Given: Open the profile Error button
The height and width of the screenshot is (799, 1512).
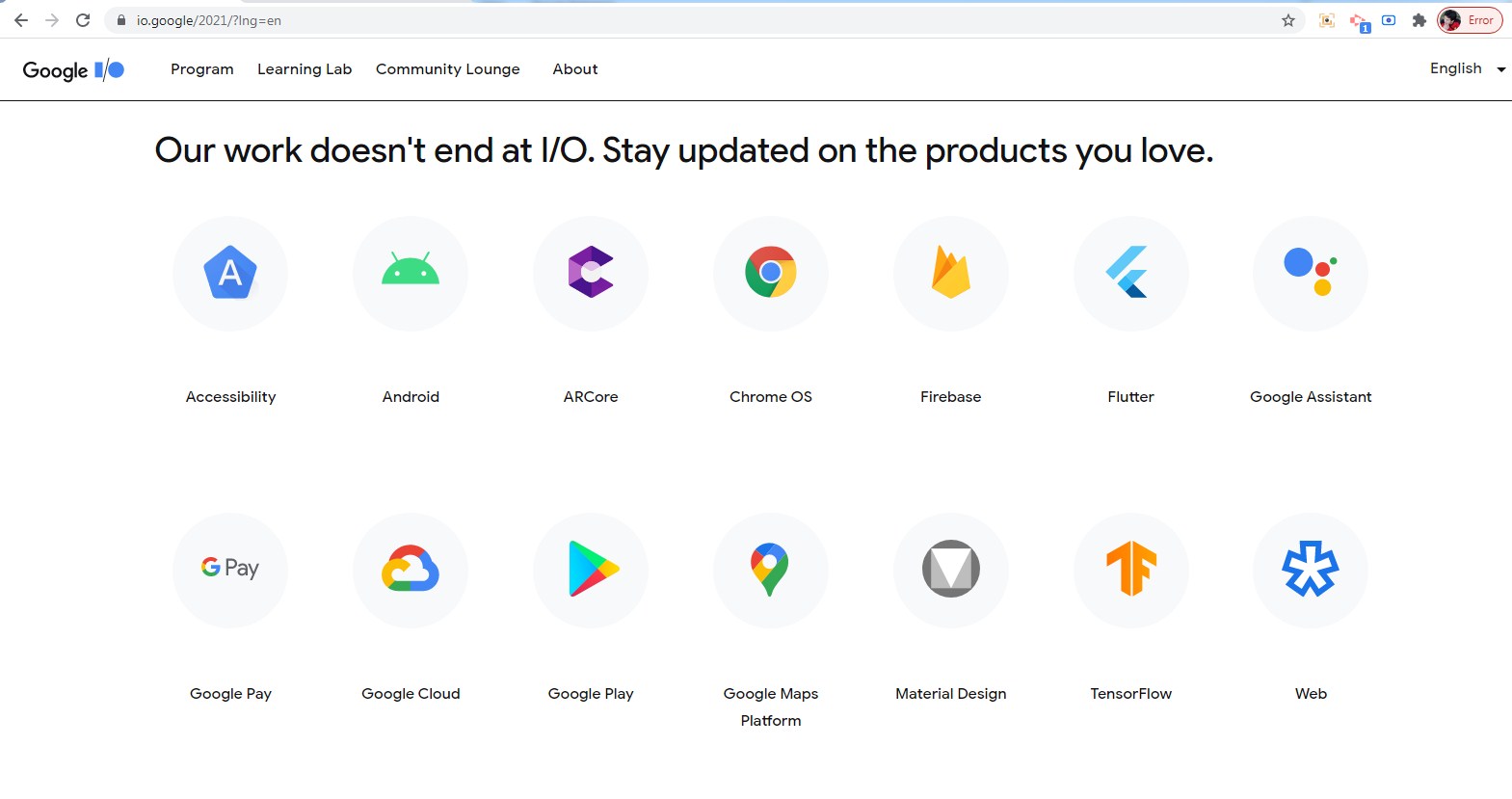Looking at the screenshot, I should tap(1470, 20).
